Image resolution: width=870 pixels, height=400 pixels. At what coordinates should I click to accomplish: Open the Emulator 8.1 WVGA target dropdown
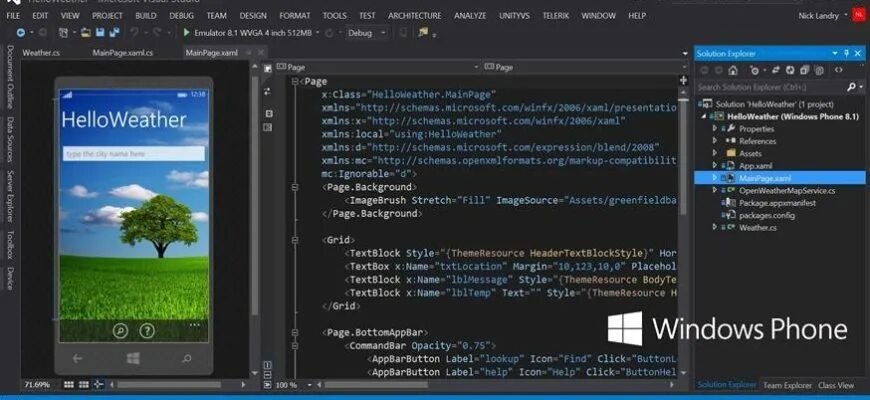(318, 33)
